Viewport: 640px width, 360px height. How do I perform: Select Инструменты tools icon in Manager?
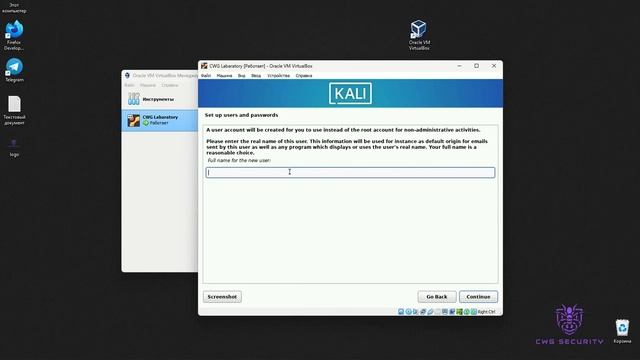click(133, 99)
